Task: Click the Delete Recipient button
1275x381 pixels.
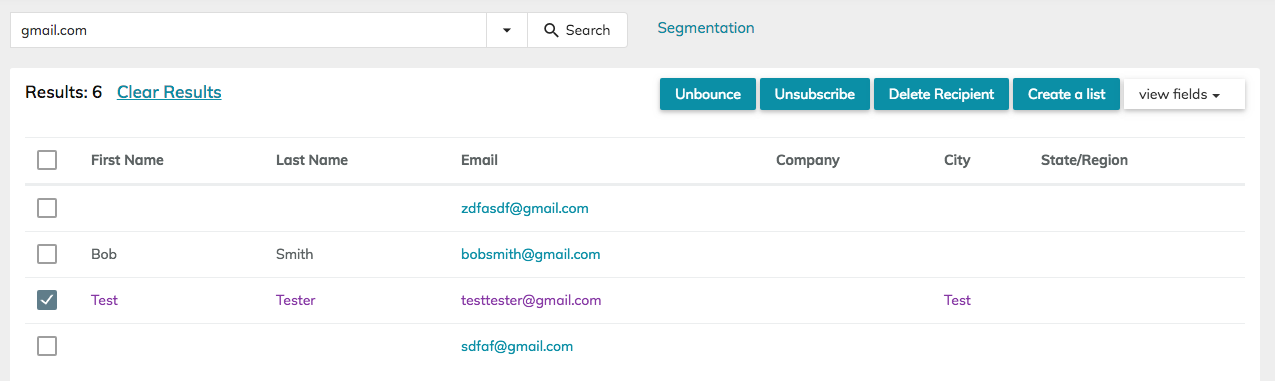Action: [941, 94]
